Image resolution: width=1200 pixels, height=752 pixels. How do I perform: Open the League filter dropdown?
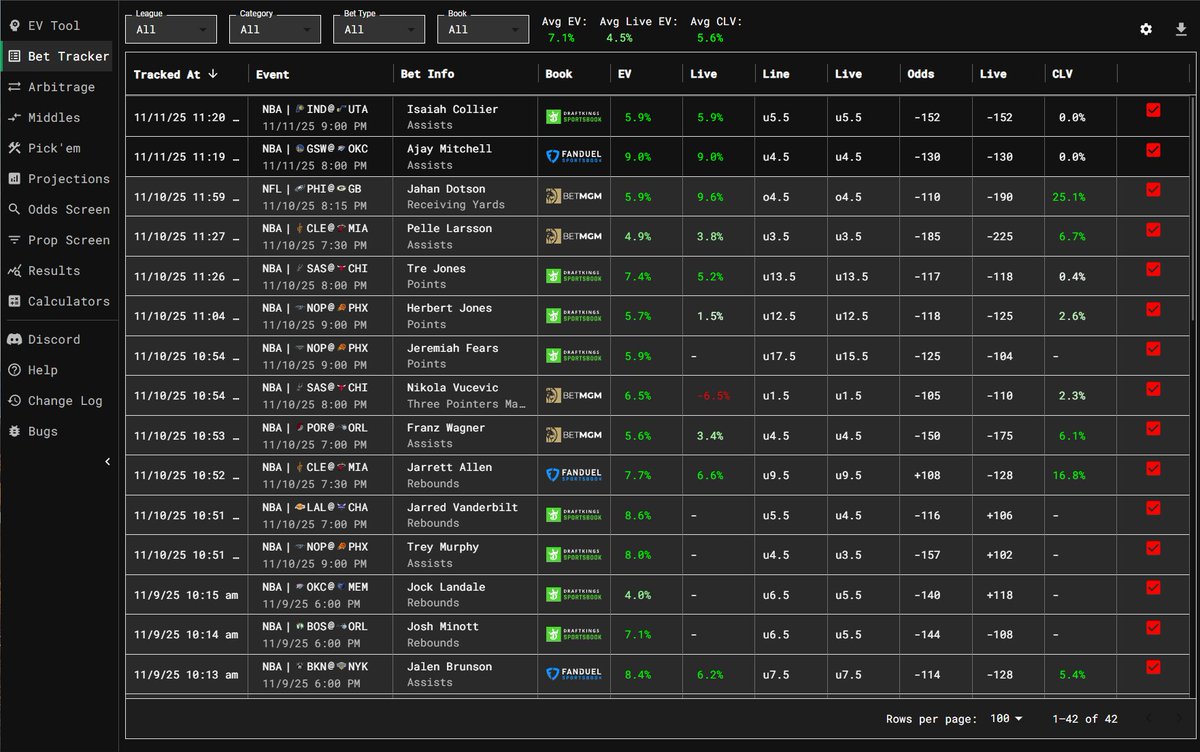(170, 30)
